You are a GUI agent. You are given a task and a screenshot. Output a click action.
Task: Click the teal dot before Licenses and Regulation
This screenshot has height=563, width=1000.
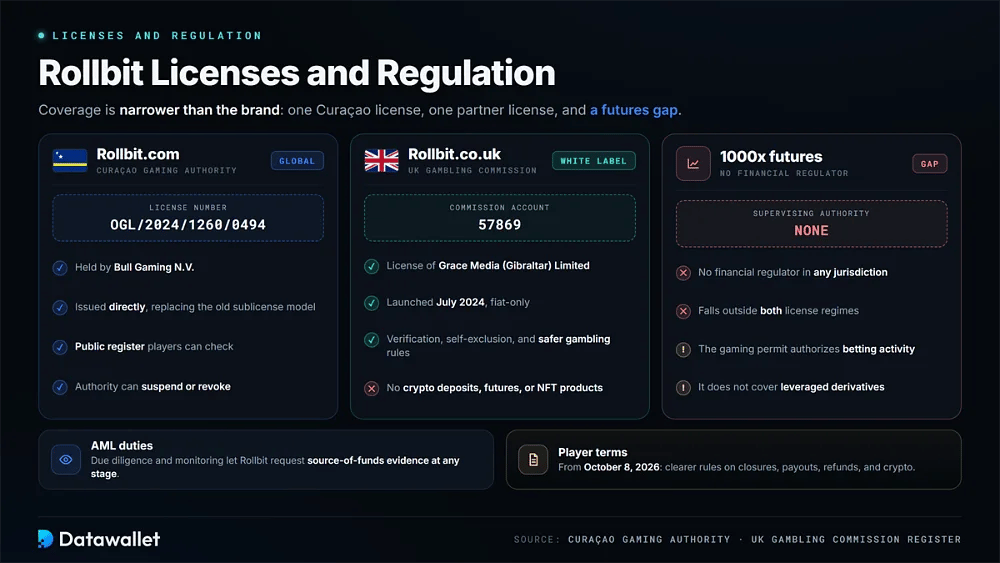click(x=41, y=36)
